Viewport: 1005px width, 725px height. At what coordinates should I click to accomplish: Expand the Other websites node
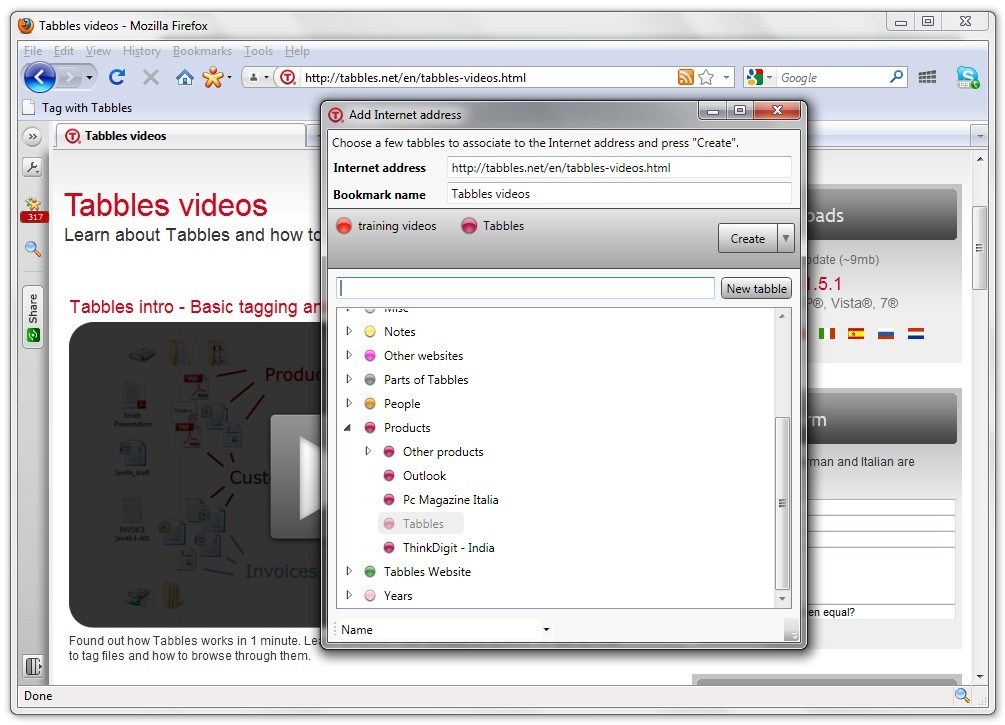(349, 355)
